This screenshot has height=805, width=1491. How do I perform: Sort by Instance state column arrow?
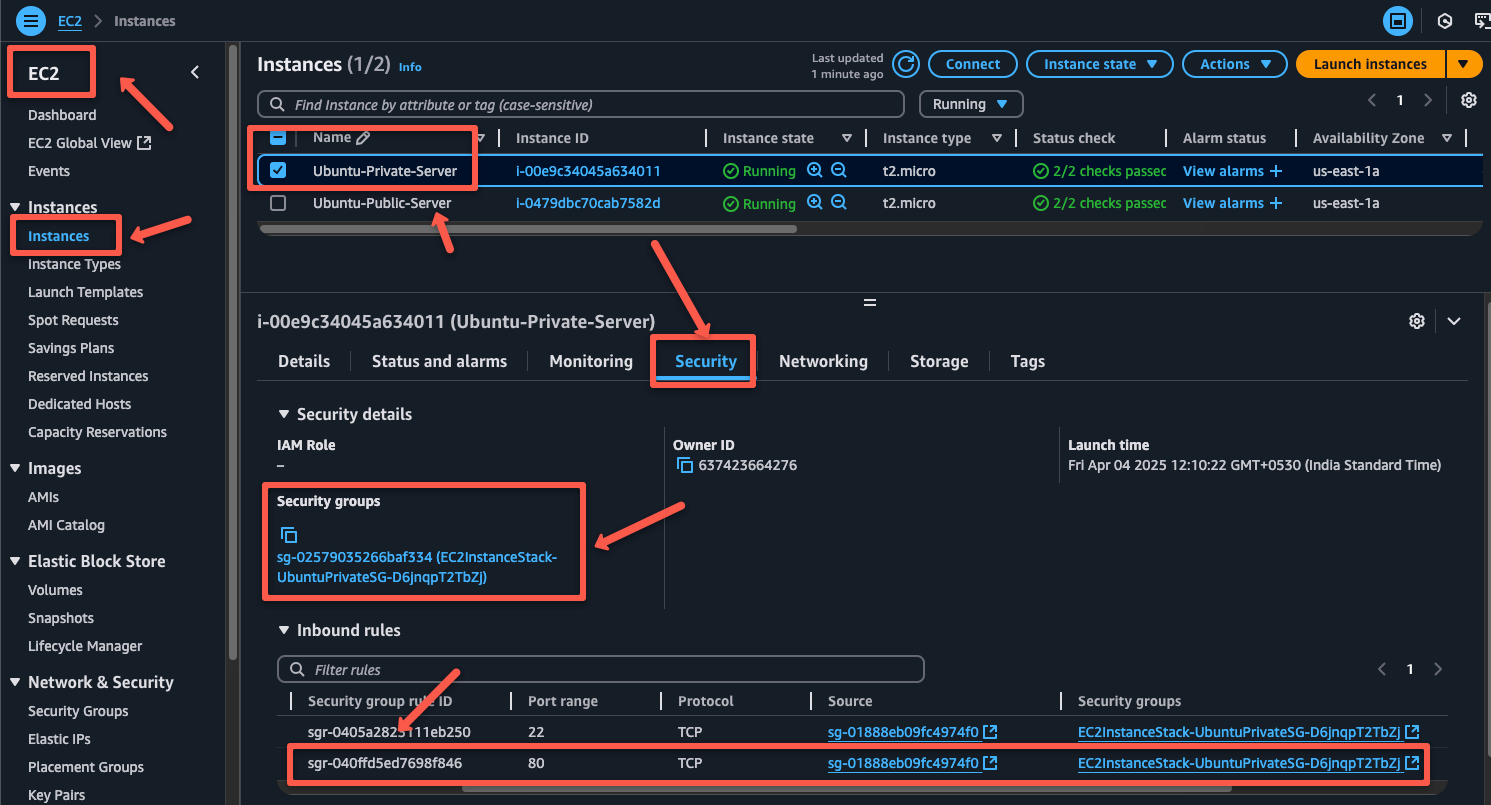847,138
